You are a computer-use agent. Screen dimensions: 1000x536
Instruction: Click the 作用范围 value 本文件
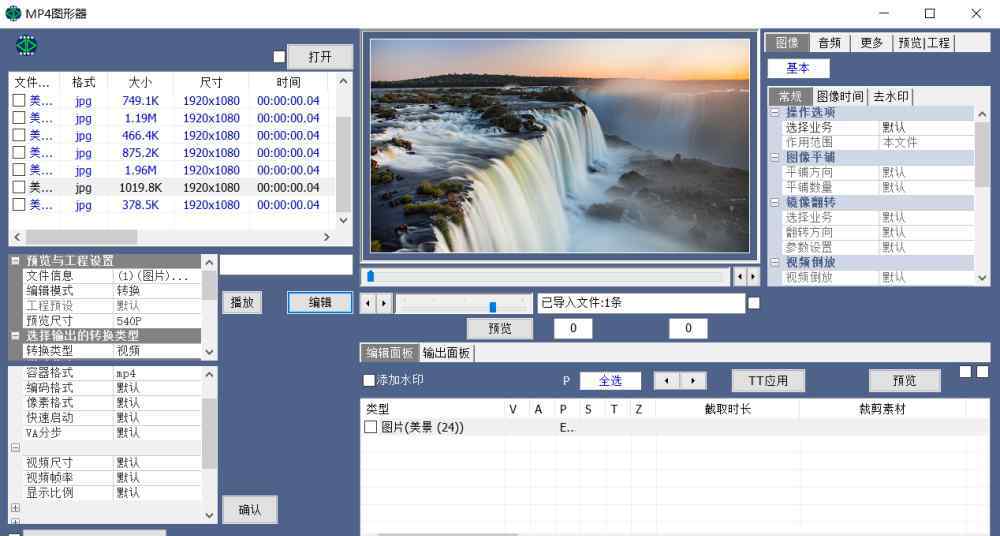(x=927, y=142)
